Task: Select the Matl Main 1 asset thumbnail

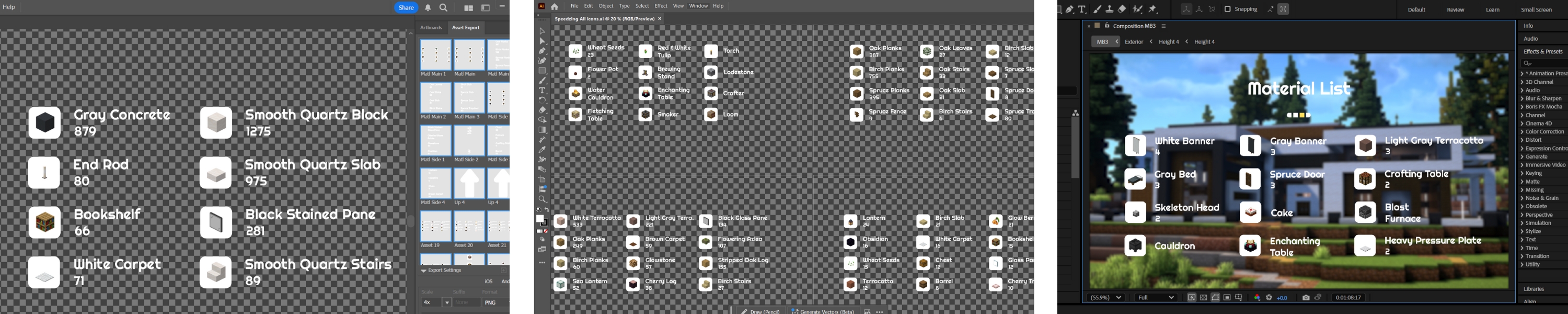Action: pyautogui.click(x=435, y=54)
